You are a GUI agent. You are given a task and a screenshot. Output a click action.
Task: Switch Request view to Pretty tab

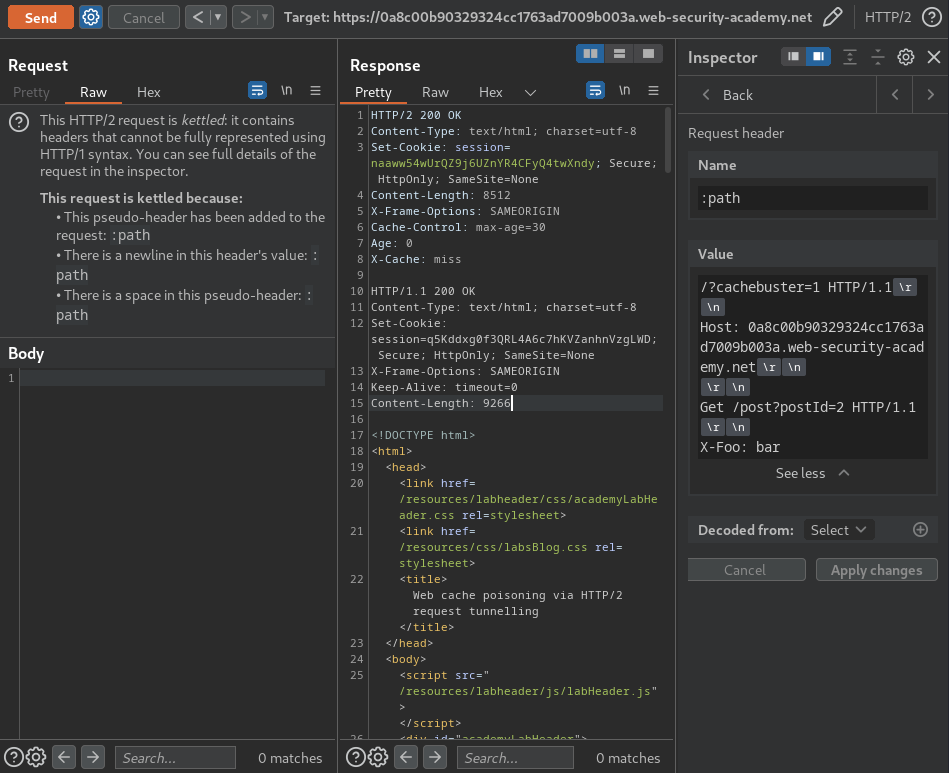pyautogui.click(x=31, y=92)
